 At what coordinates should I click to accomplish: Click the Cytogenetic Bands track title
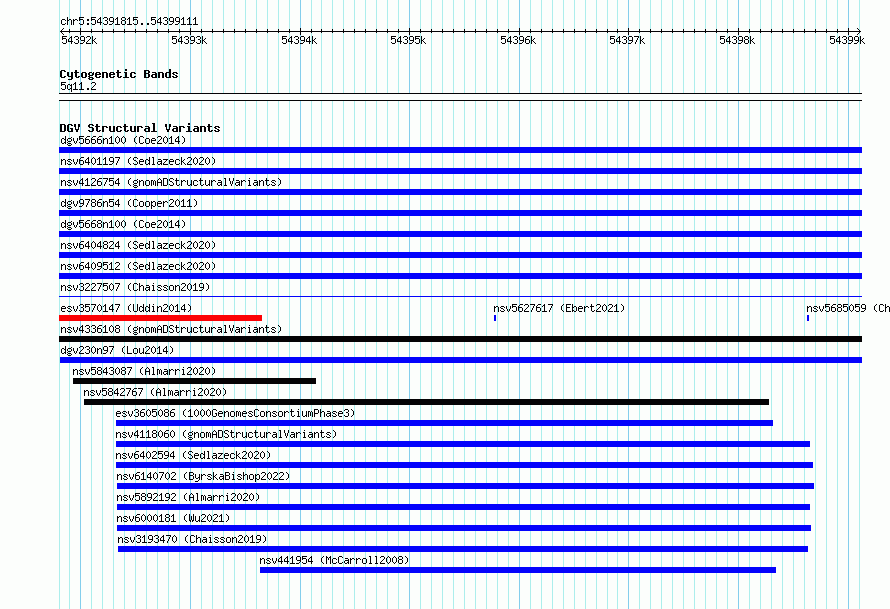pos(119,74)
